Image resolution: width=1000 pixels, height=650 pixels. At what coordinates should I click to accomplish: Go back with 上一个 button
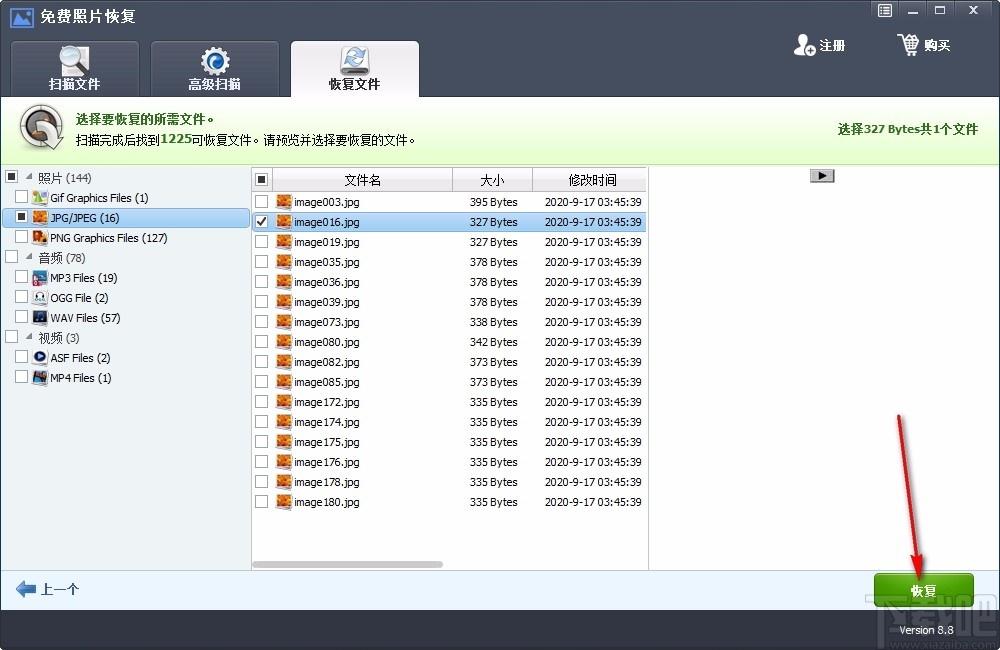[x=47, y=589]
